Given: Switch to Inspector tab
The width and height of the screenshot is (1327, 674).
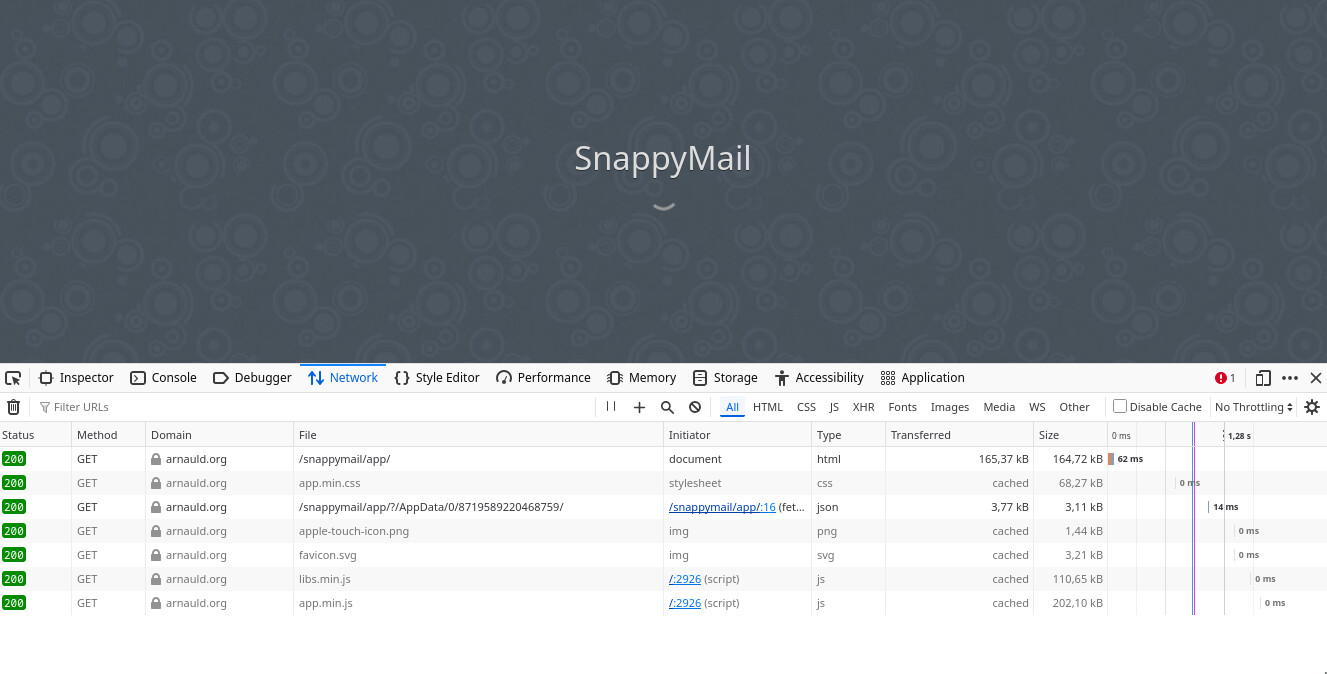Looking at the screenshot, I should 76,378.
